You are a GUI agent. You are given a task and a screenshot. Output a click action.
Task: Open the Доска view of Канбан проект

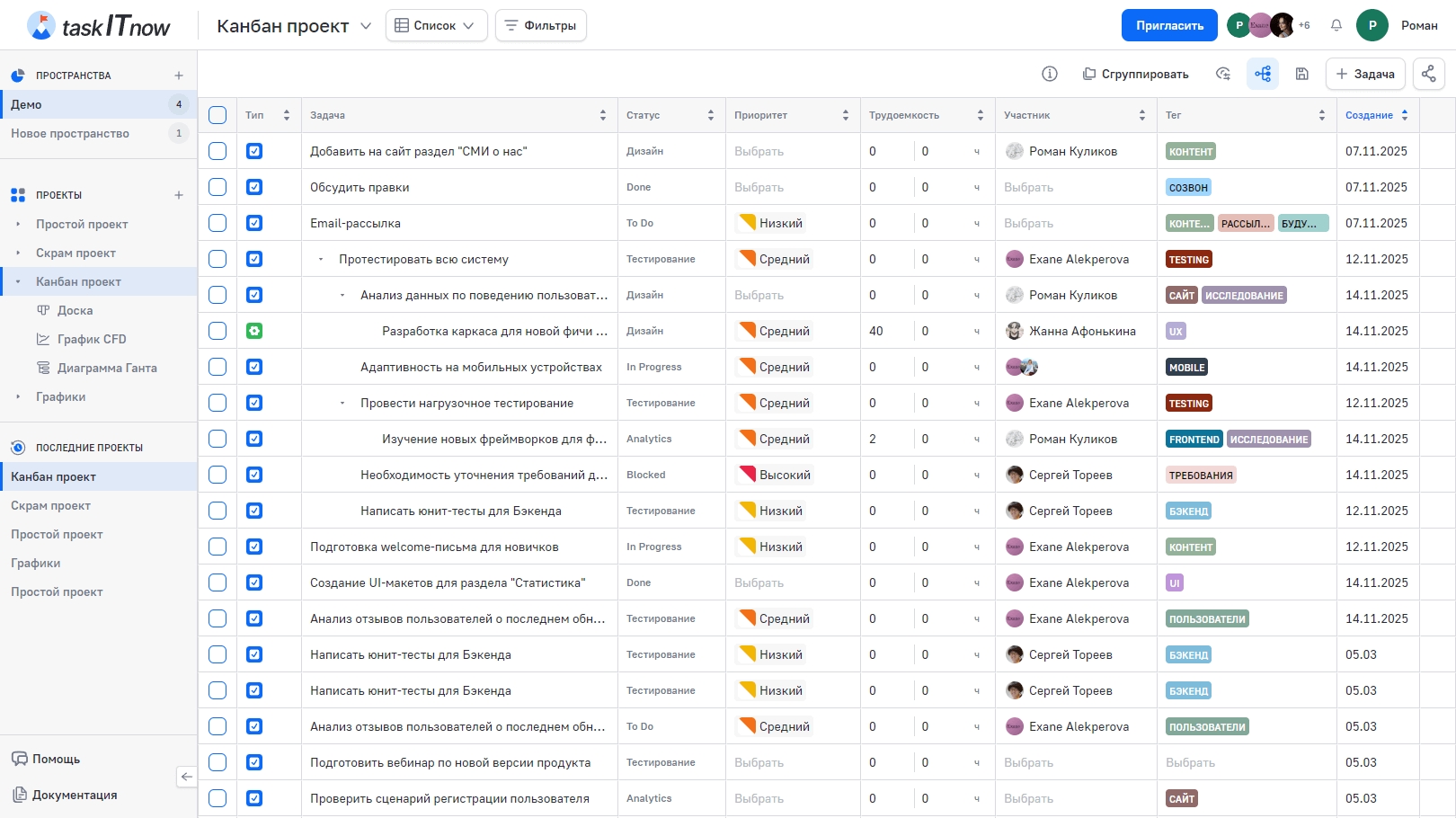click(x=75, y=310)
